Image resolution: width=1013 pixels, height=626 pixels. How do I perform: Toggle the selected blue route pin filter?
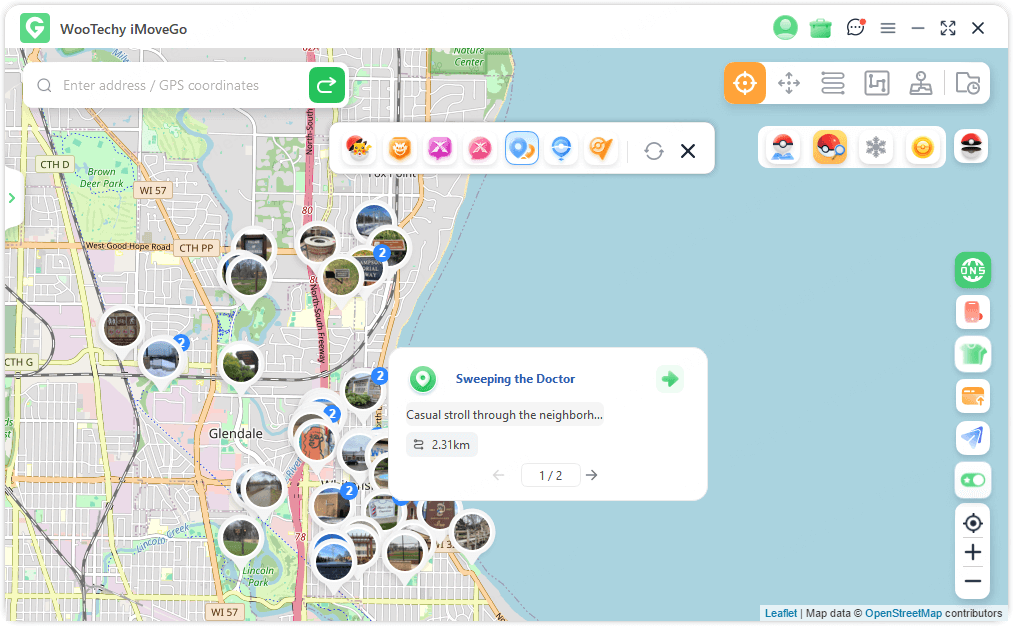point(522,149)
